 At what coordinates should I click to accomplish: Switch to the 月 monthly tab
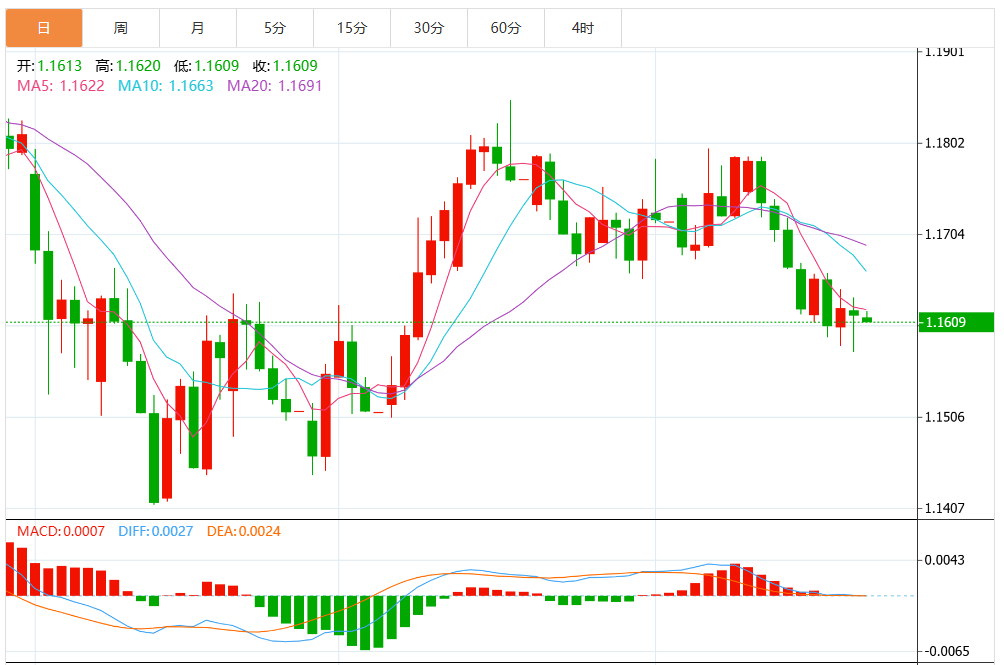pyautogui.click(x=198, y=28)
